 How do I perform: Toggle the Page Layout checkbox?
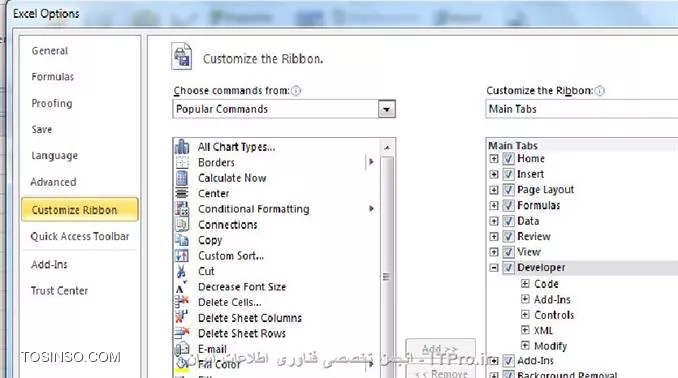coord(508,190)
